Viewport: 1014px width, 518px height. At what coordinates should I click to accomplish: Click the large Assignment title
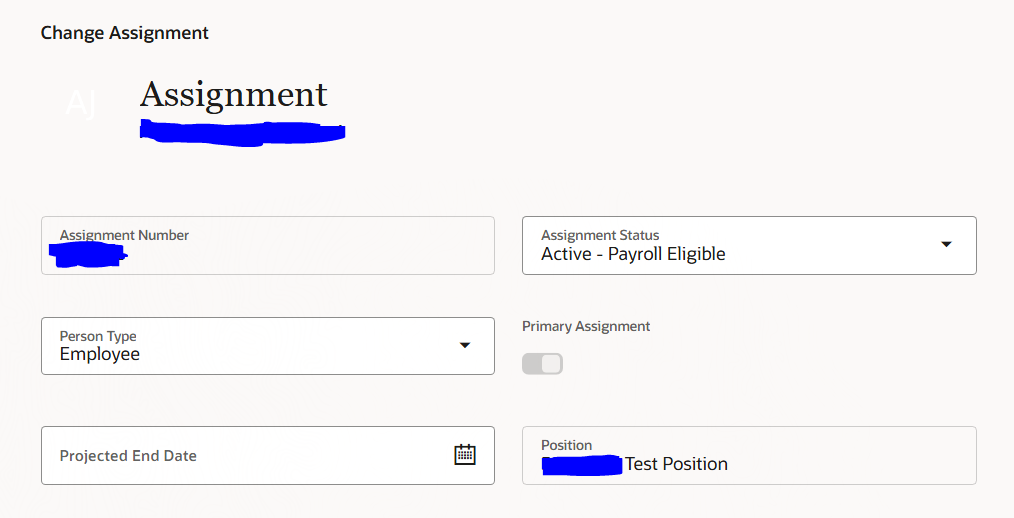[233, 94]
